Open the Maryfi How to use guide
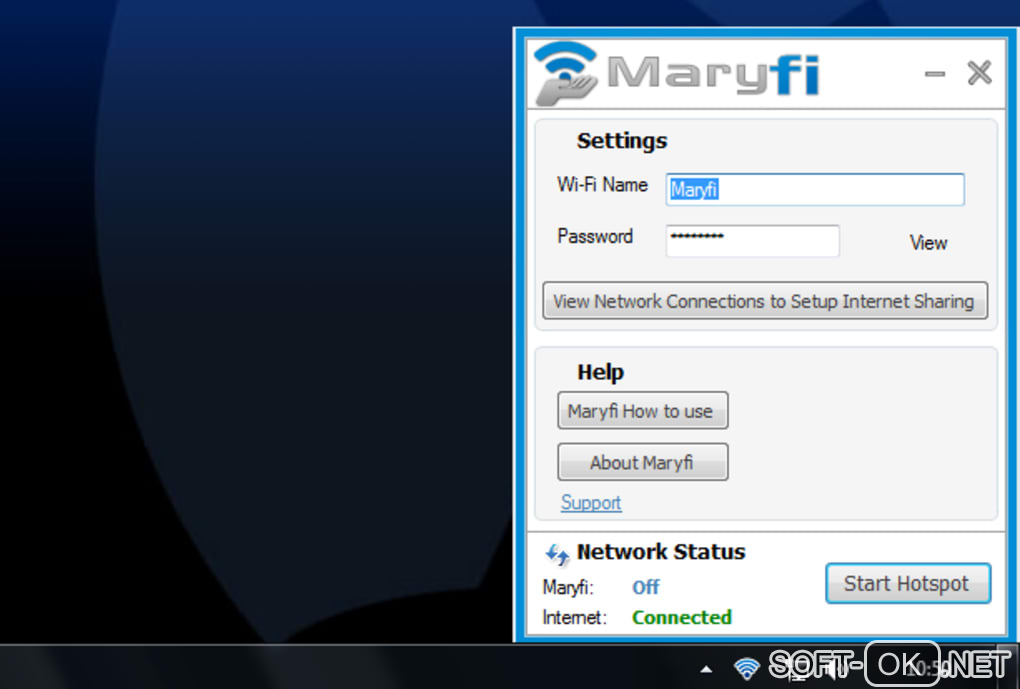 (643, 411)
